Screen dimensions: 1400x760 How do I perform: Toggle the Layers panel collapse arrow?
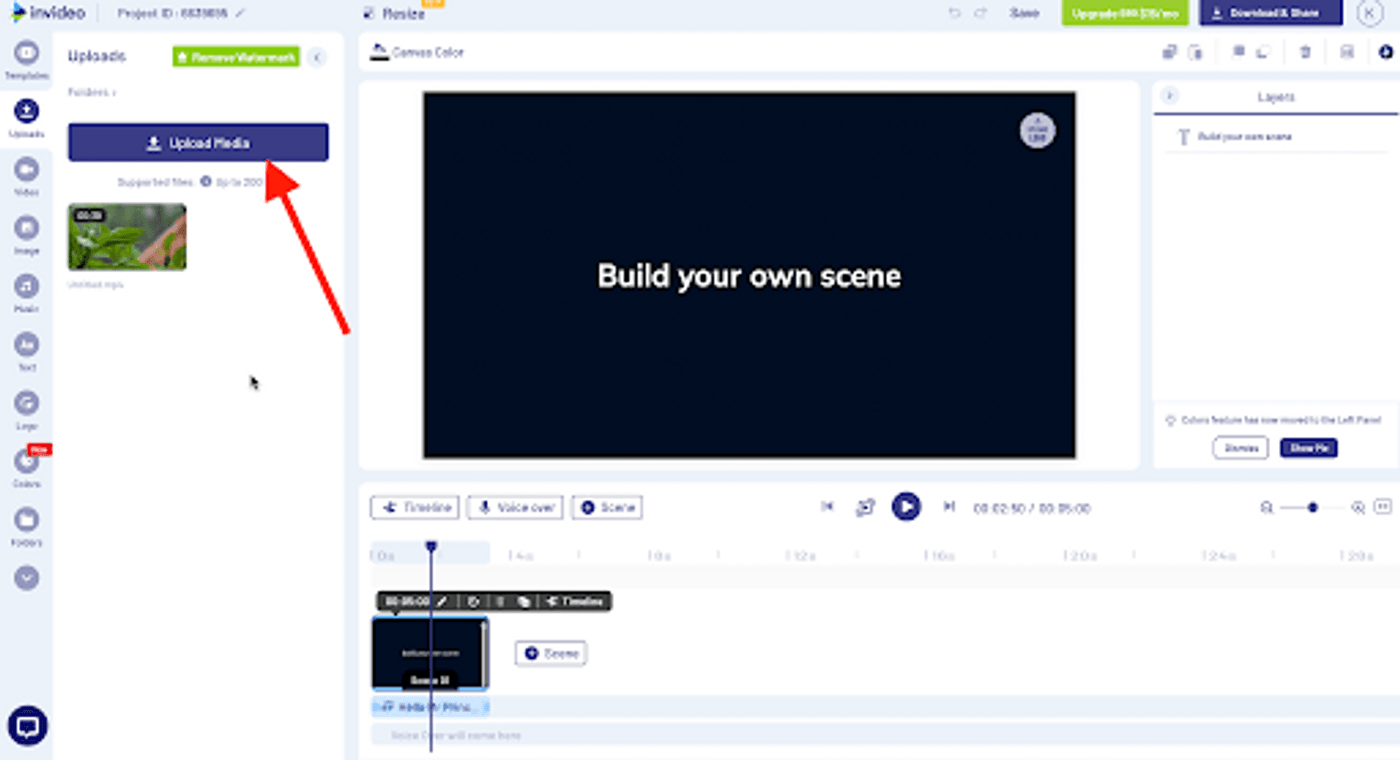pyautogui.click(x=1170, y=96)
